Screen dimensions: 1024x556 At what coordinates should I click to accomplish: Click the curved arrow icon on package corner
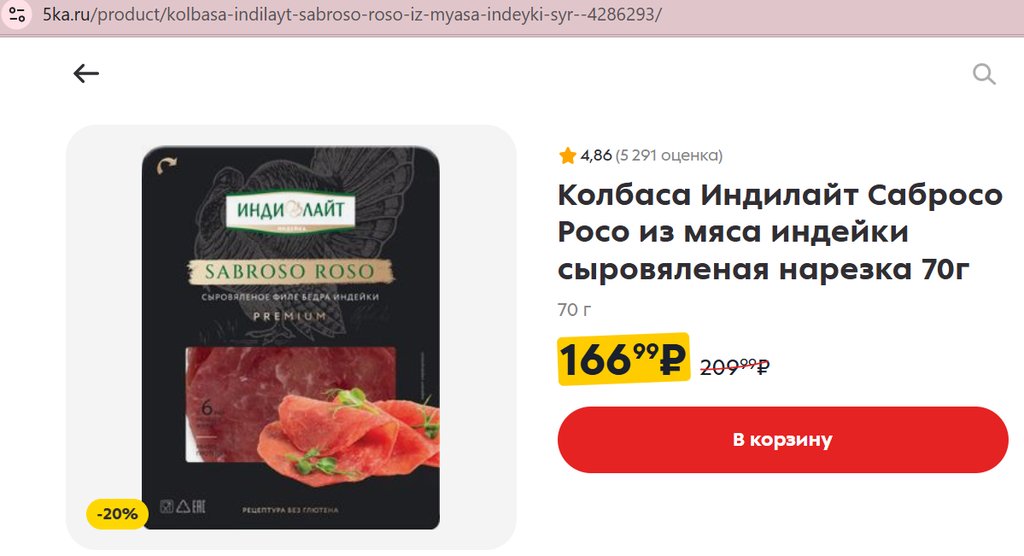(x=166, y=165)
